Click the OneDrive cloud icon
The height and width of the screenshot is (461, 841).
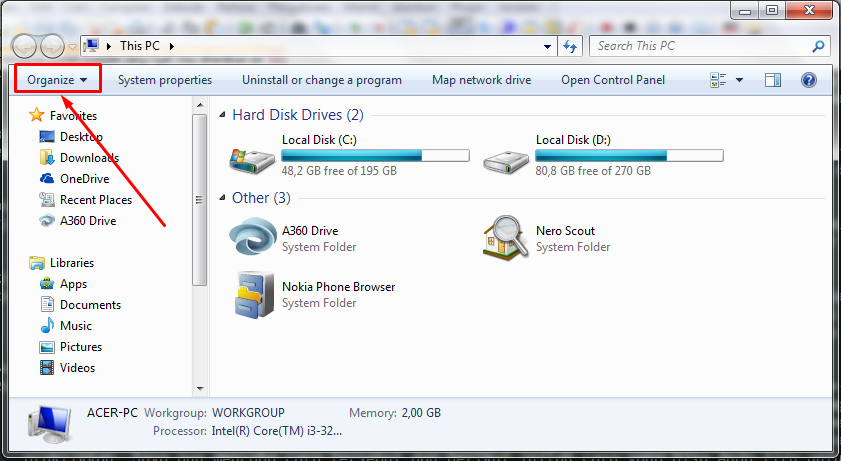pyautogui.click(x=47, y=179)
